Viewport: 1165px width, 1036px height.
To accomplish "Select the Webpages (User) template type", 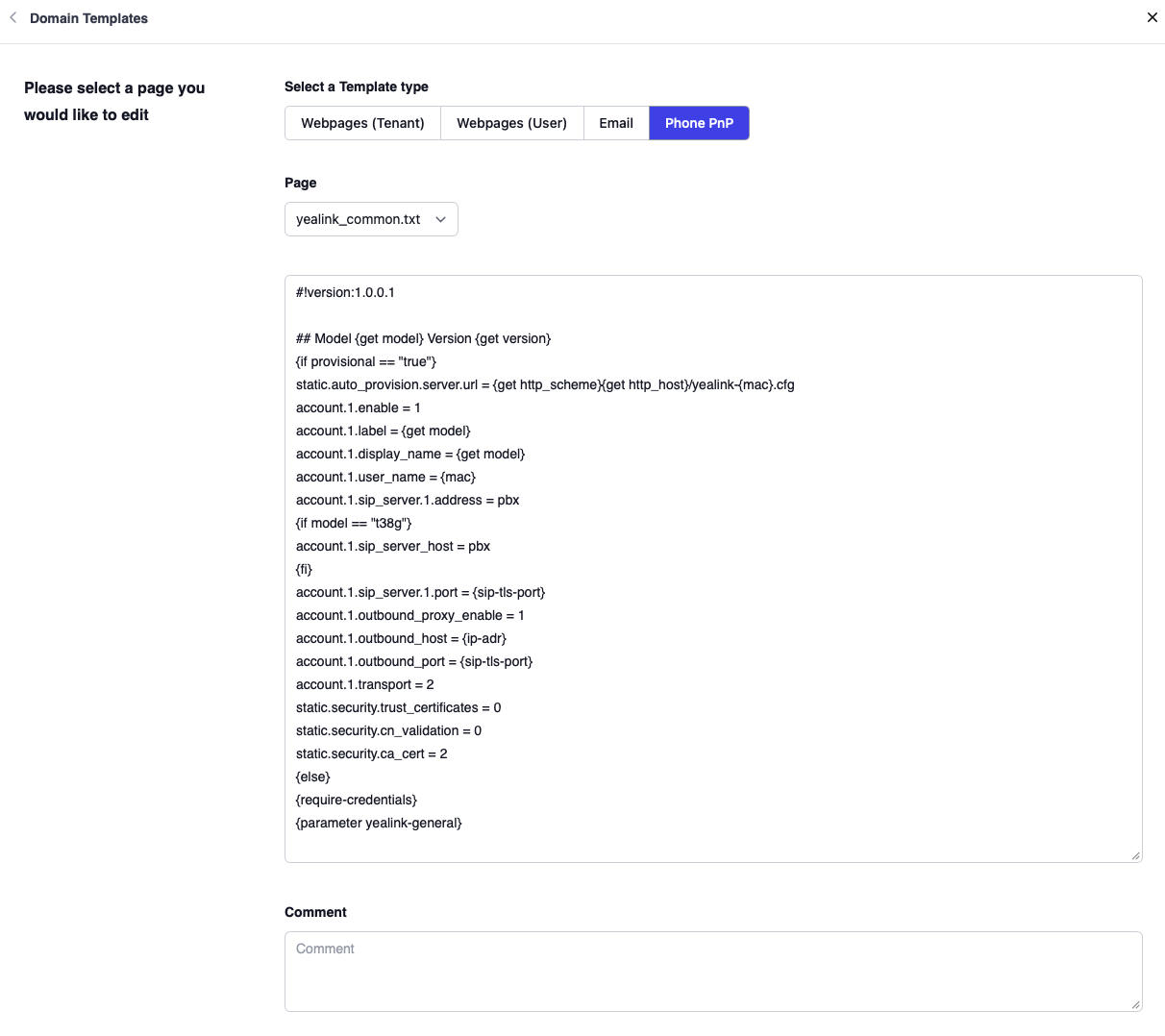I will 512,123.
